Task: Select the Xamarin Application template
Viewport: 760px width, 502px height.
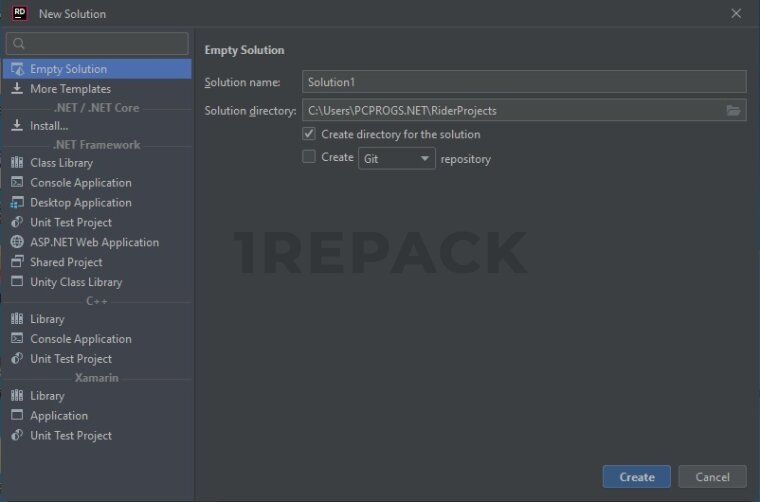Action: click(x=59, y=416)
